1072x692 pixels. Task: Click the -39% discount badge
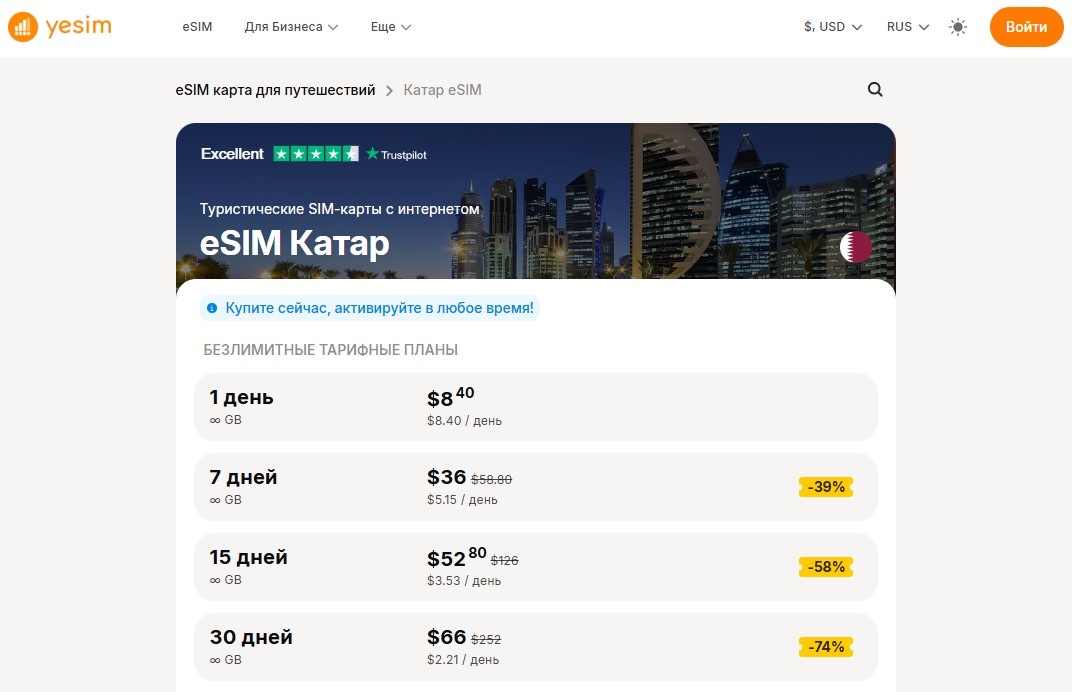coord(825,487)
